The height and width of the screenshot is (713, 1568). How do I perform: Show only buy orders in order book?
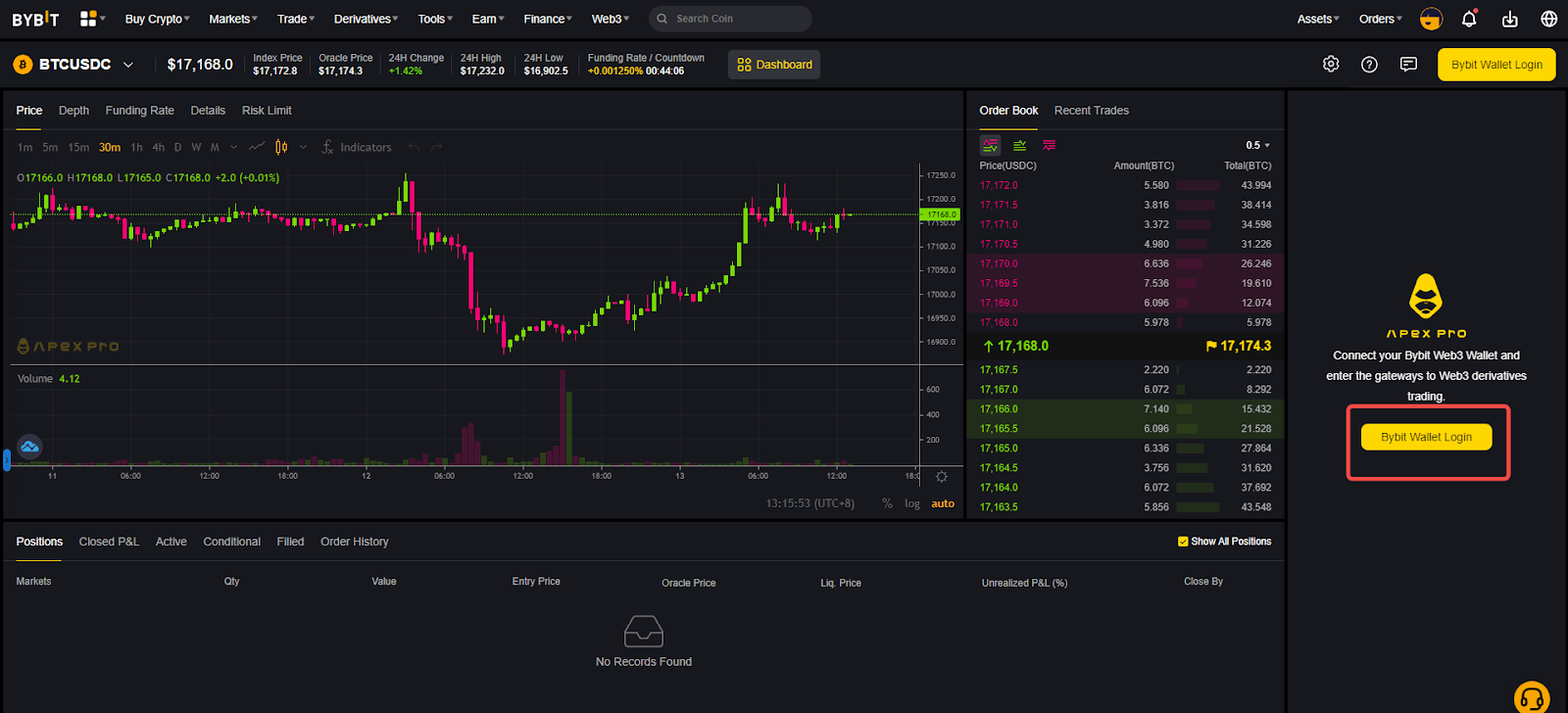pyautogui.click(x=1020, y=145)
